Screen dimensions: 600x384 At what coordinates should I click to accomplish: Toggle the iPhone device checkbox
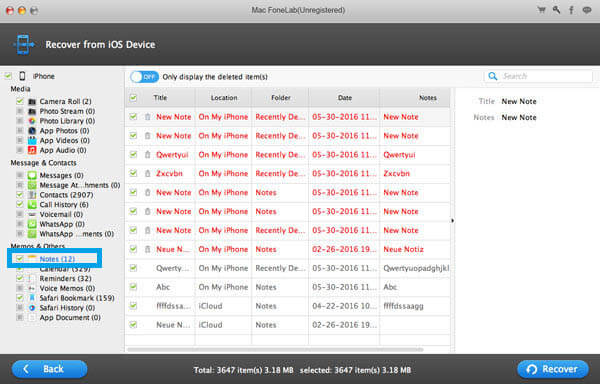click(8, 76)
